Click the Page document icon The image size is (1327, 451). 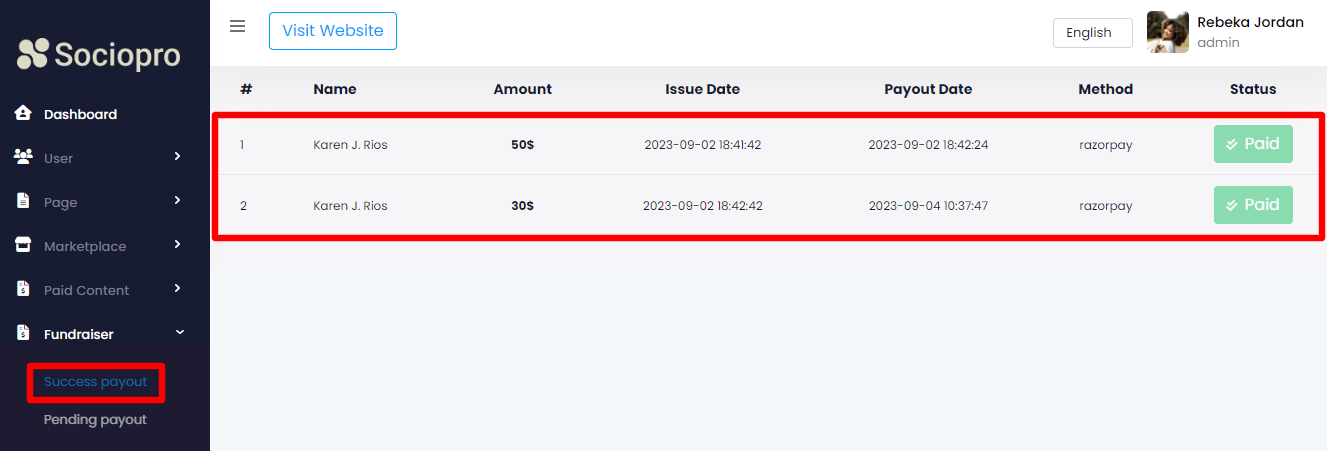[x=23, y=201]
